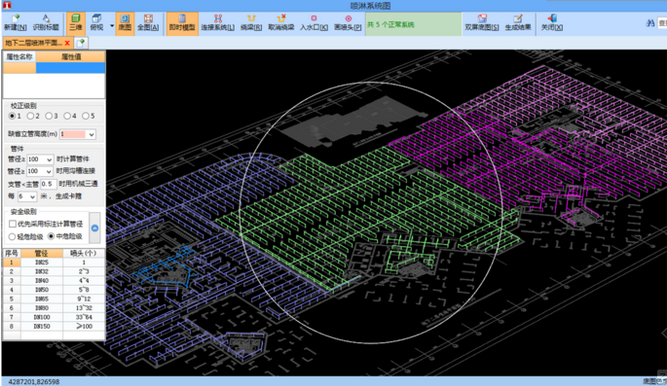Click the new tab icon beside the tab

coord(82,43)
